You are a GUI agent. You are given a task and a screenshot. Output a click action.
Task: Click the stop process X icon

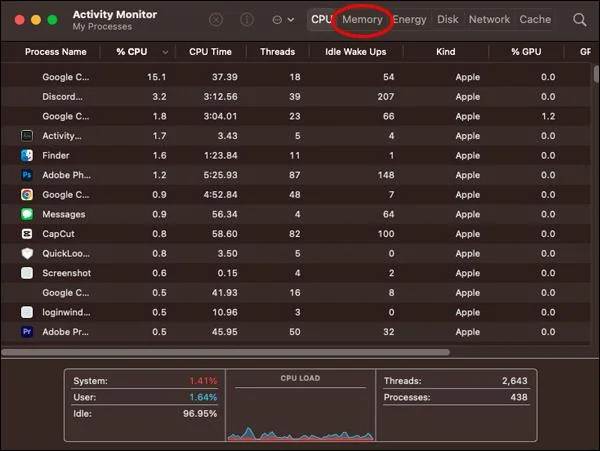pyautogui.click(x=216, y=20)
